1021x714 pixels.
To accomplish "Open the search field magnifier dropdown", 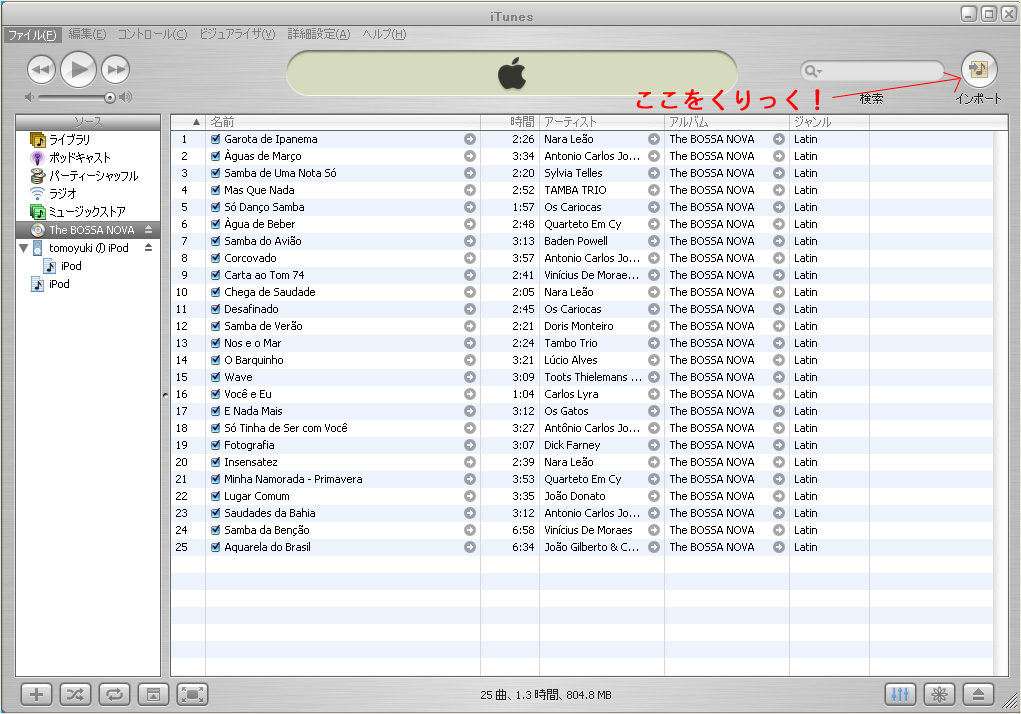I will 813,70.
